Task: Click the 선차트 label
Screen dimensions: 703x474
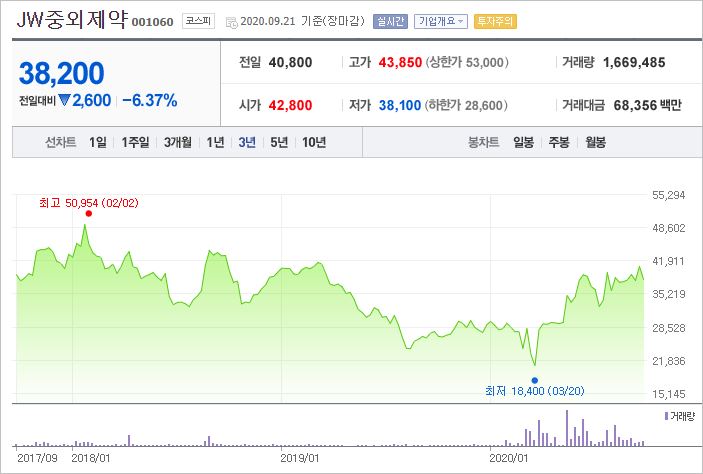Action: (61, 142)
